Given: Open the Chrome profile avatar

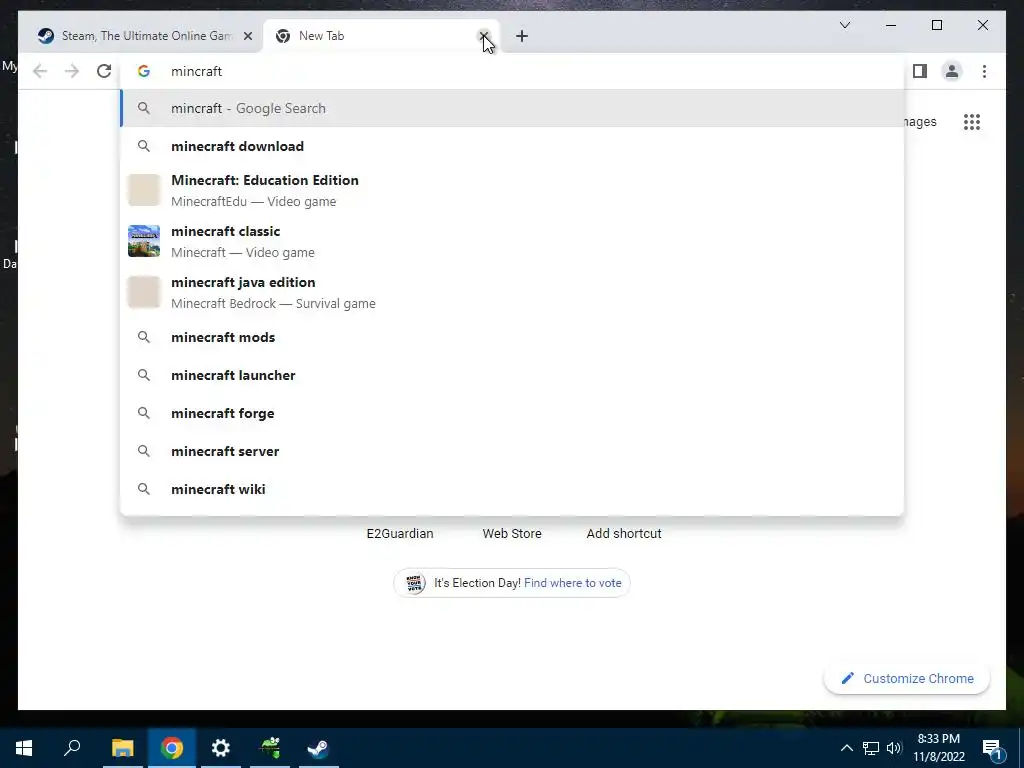Looking at the screenshot, I should [x=952, y=71].
